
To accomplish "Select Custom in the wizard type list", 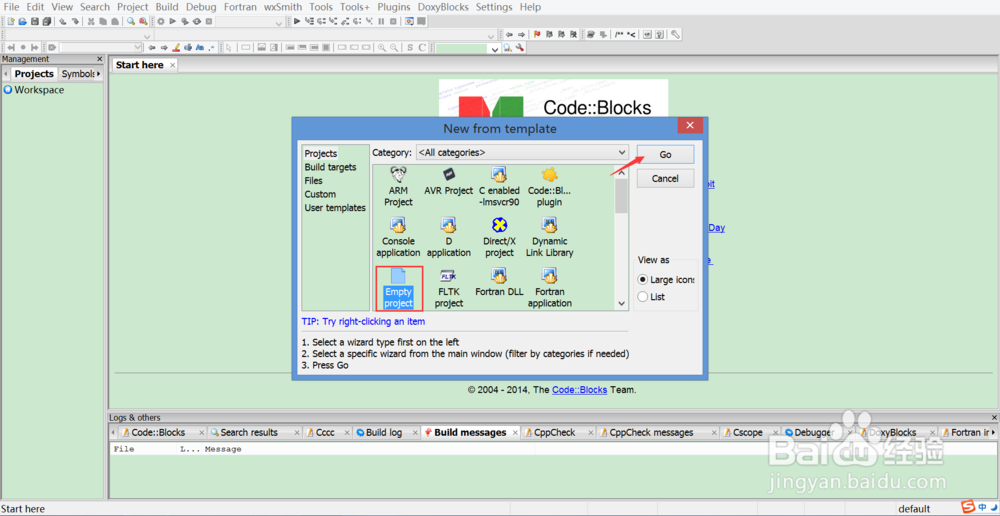I will tap(320, 194).
